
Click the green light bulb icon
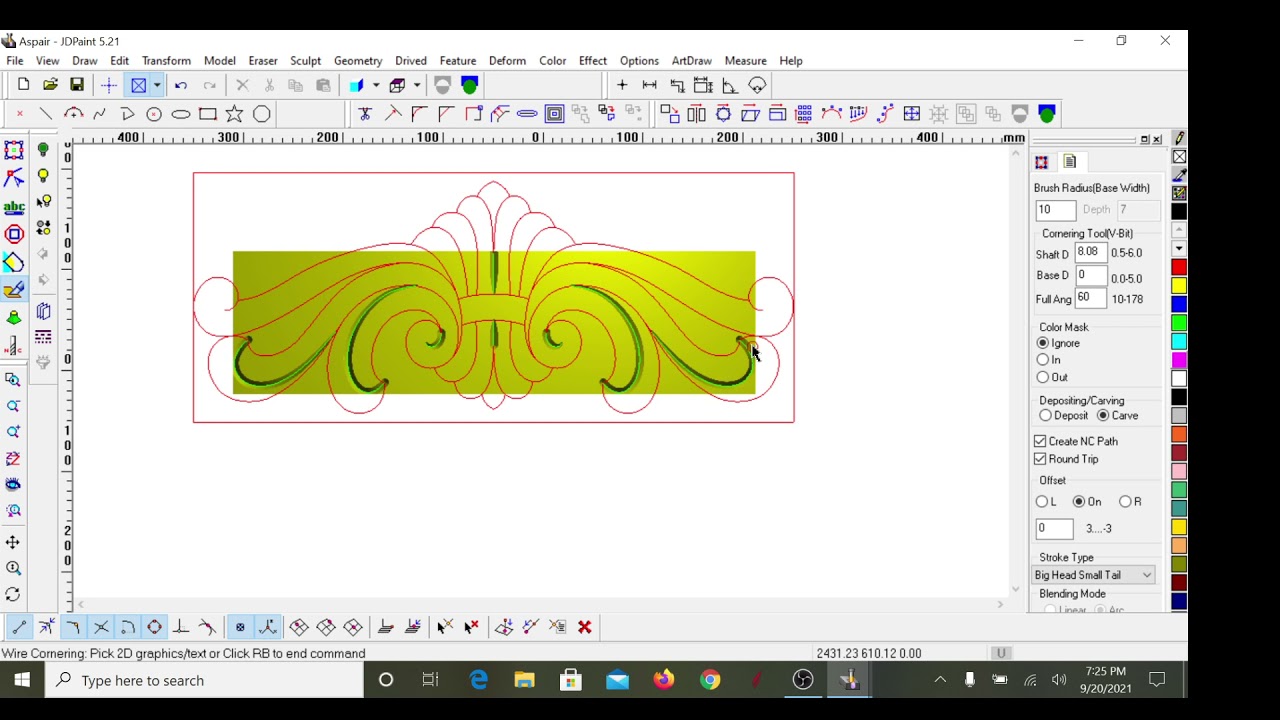pos(43,150)
